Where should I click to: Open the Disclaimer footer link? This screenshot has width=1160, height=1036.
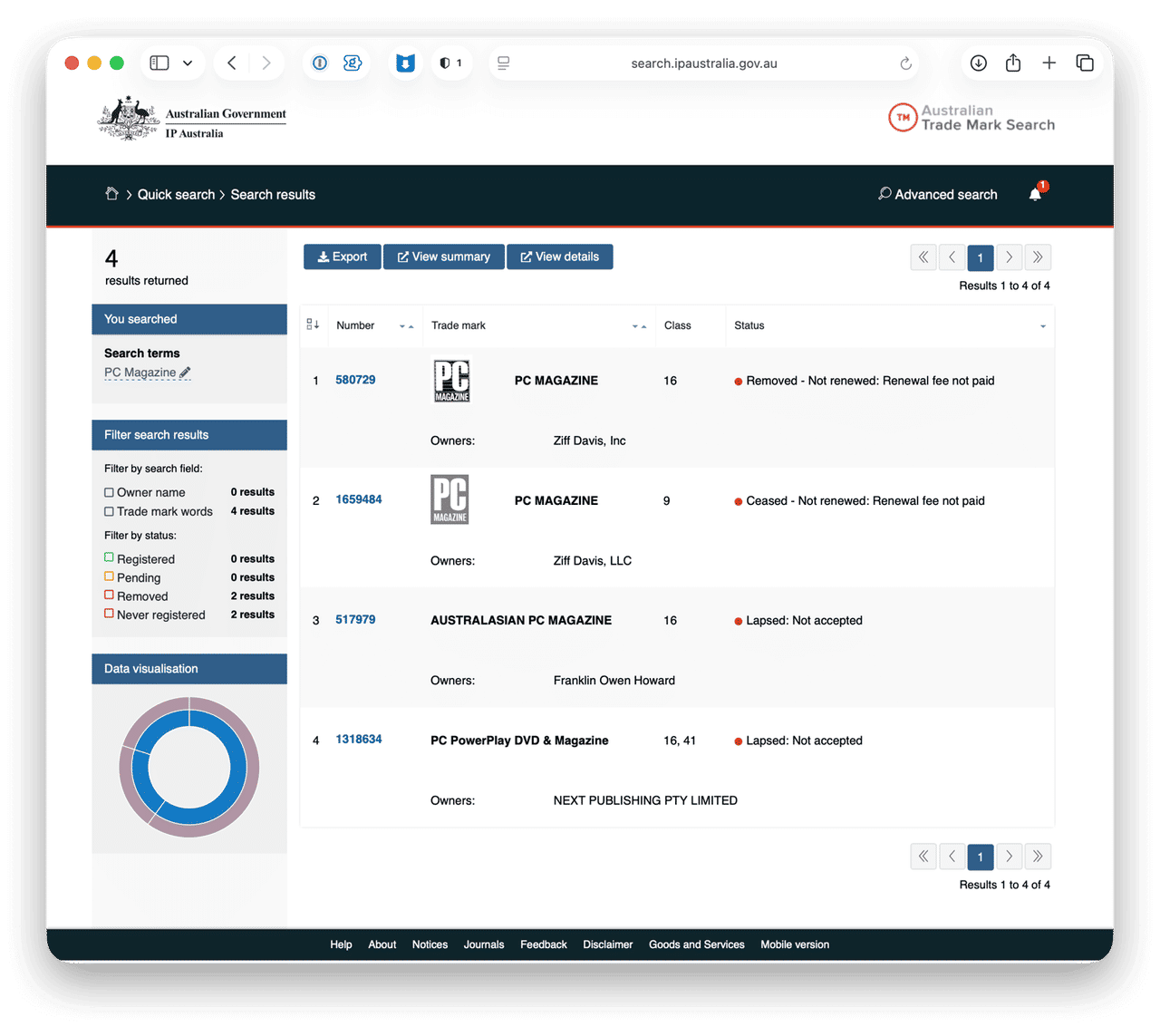608,944
